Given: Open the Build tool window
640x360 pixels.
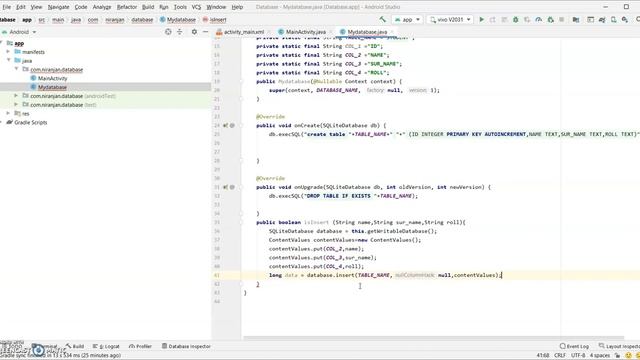Looking at the screenshot, I should (x=75, y=346).
